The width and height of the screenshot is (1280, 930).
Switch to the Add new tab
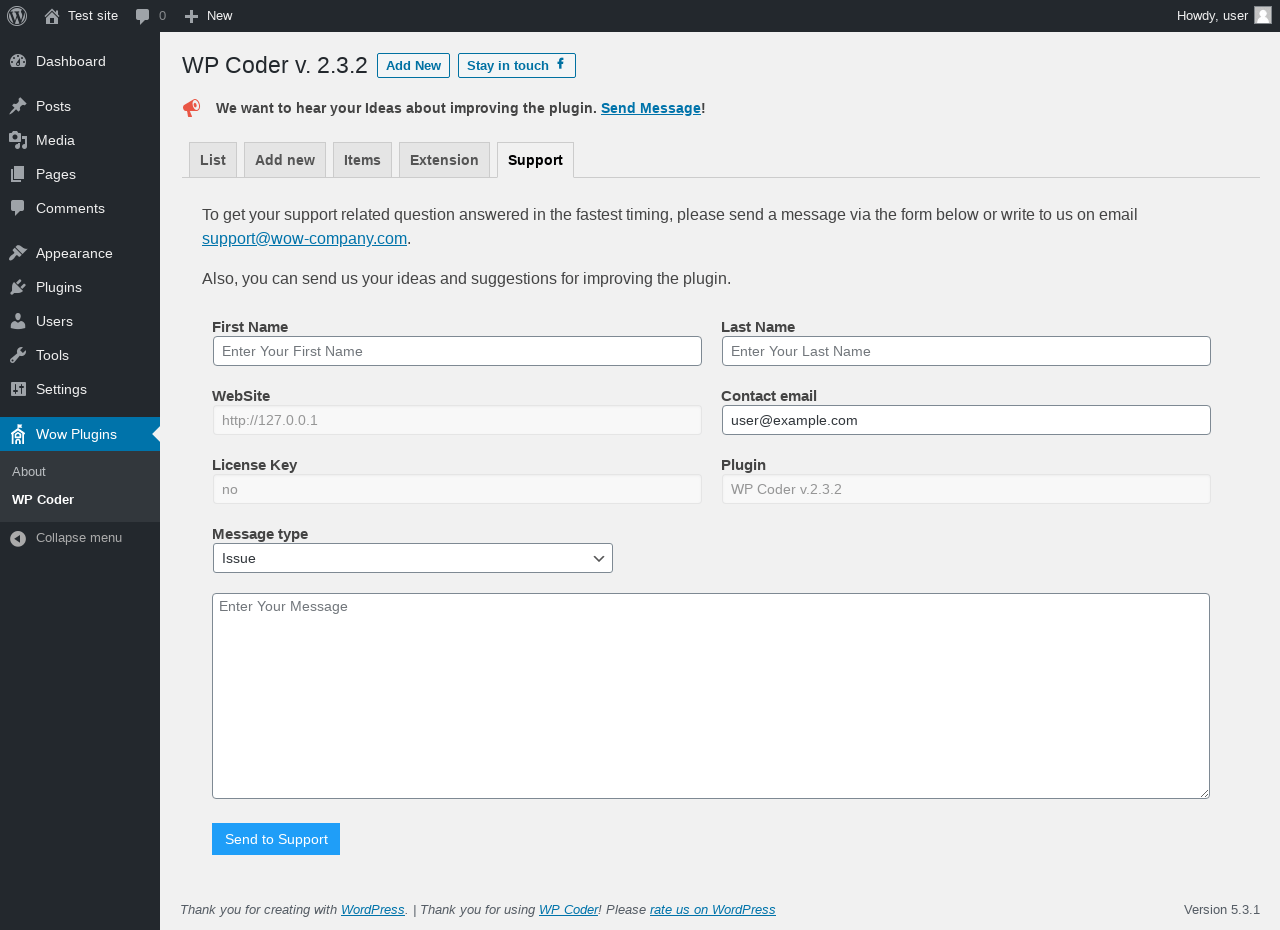pos(285,160)
